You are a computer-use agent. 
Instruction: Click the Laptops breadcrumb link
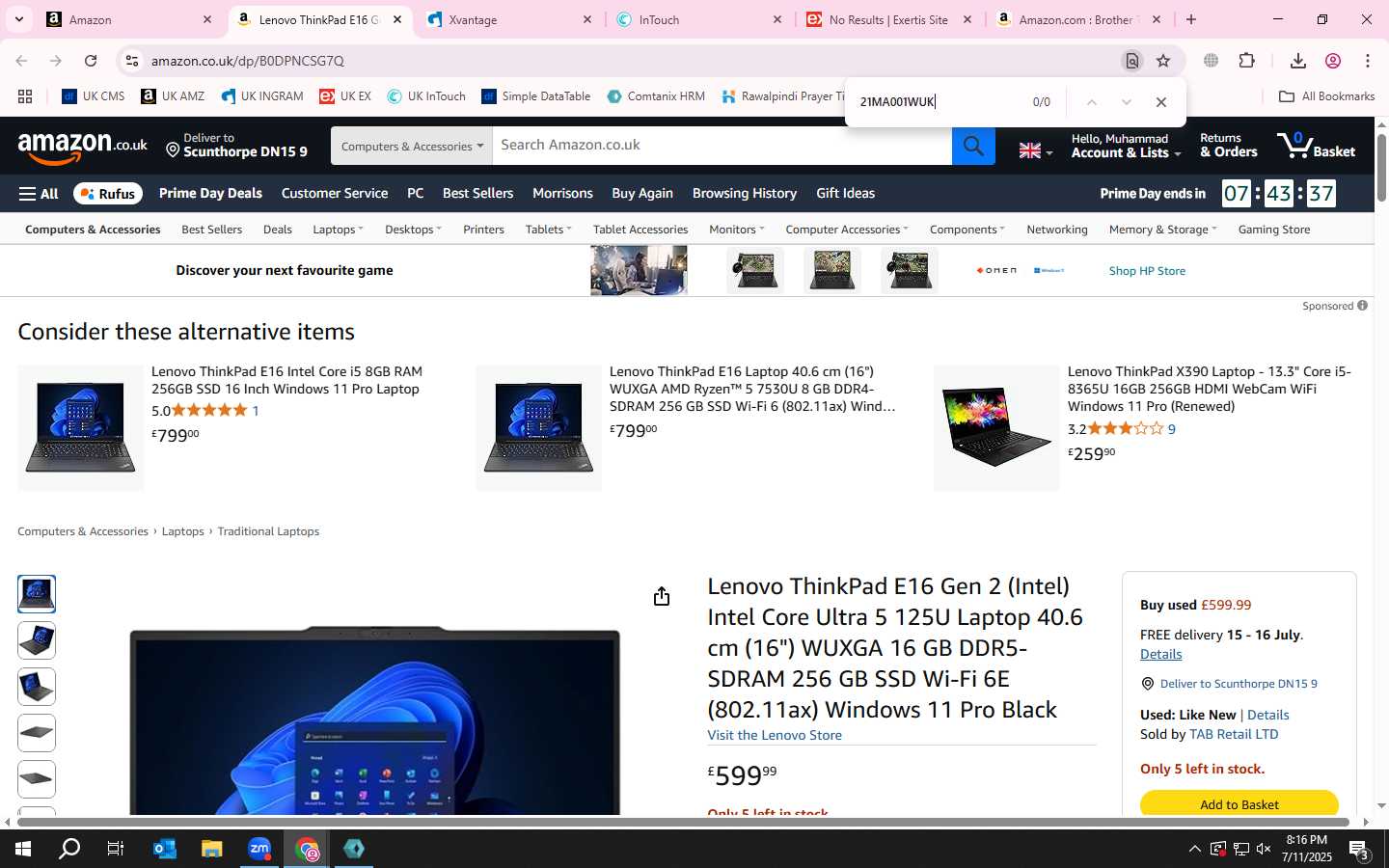tap(183, 531)
